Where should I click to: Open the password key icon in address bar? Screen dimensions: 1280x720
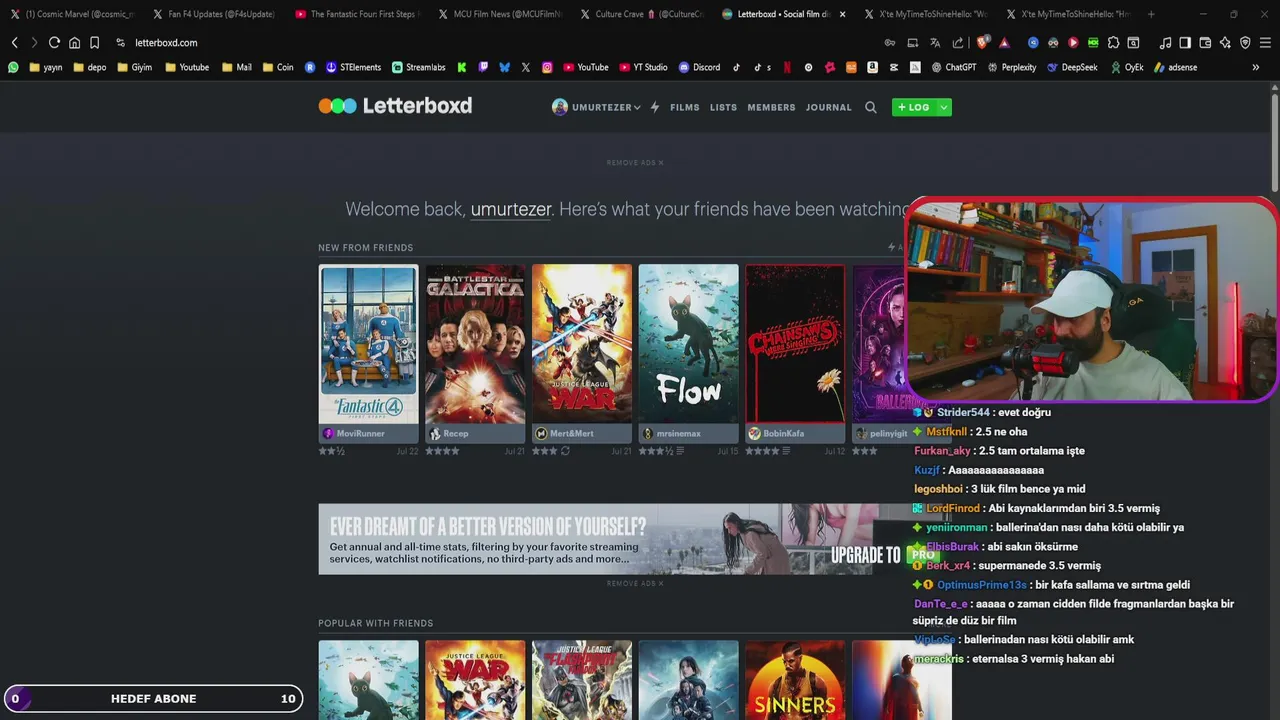coord(889,43)
